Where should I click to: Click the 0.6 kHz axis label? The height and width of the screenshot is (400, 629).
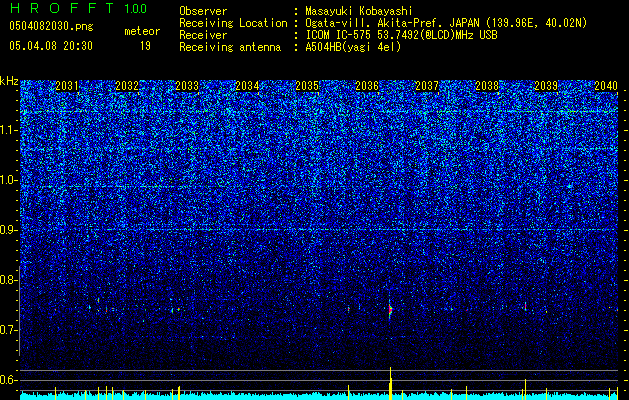click(x=8, y=380)
